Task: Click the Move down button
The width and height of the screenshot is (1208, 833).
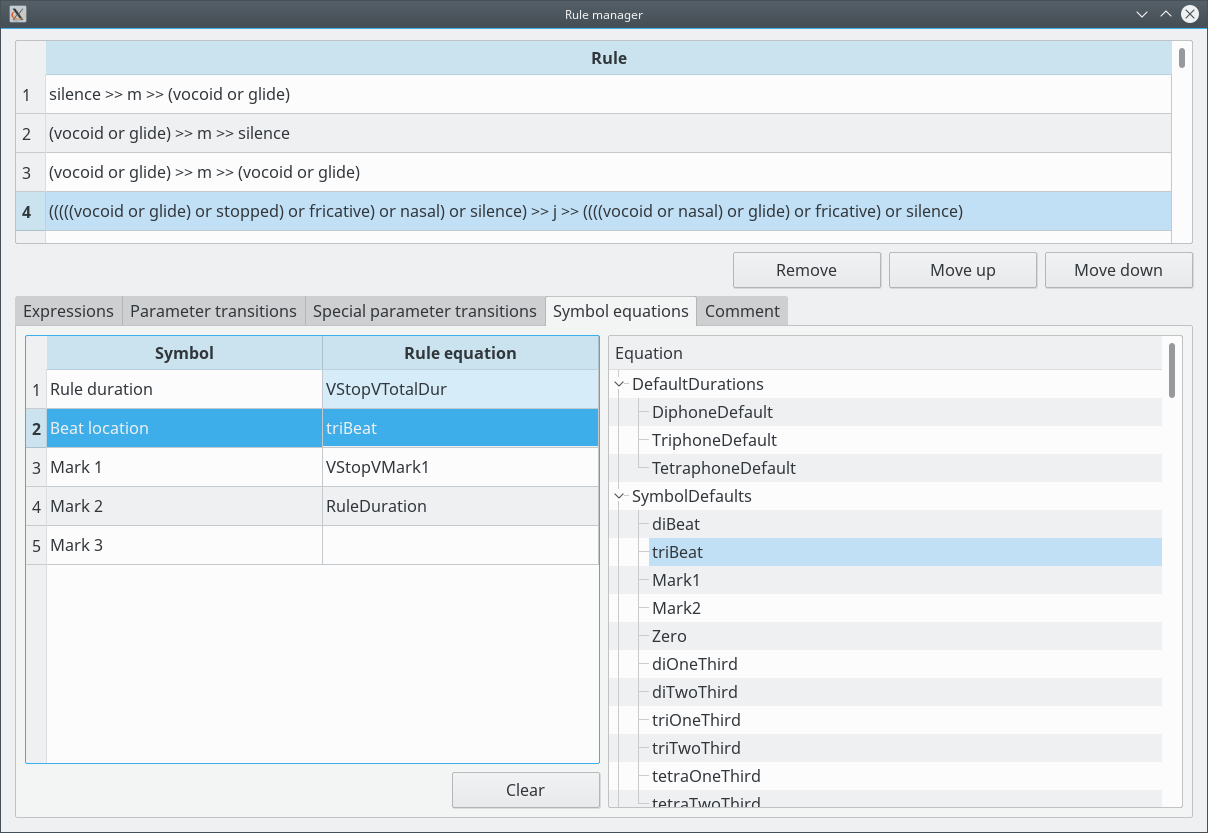Action: click(1118, 270)
